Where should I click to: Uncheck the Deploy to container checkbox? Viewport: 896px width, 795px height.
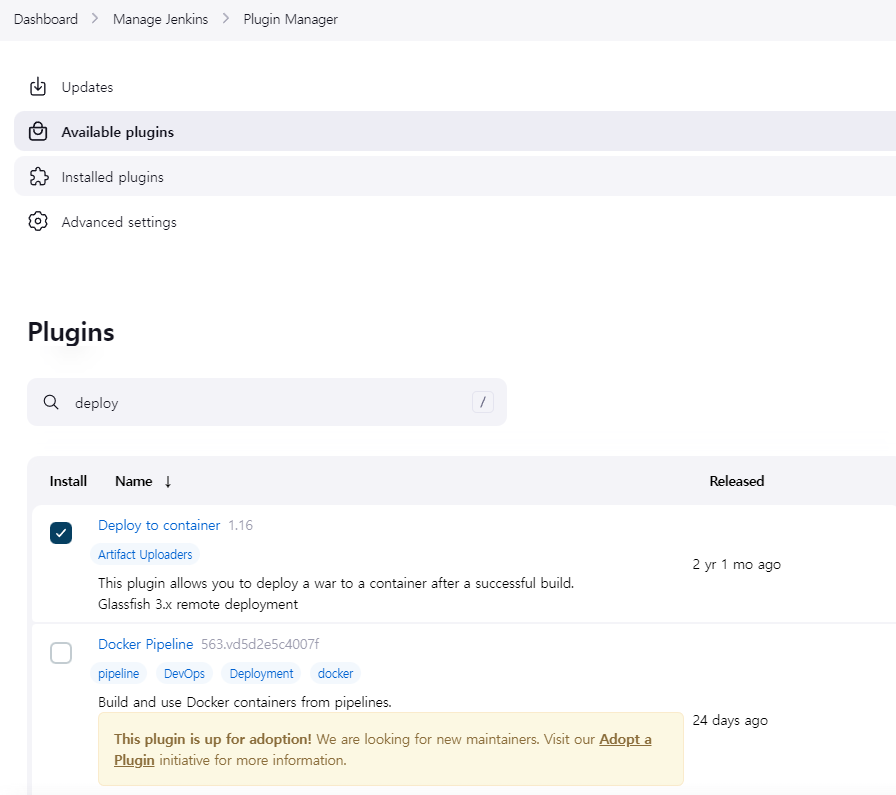61,533
